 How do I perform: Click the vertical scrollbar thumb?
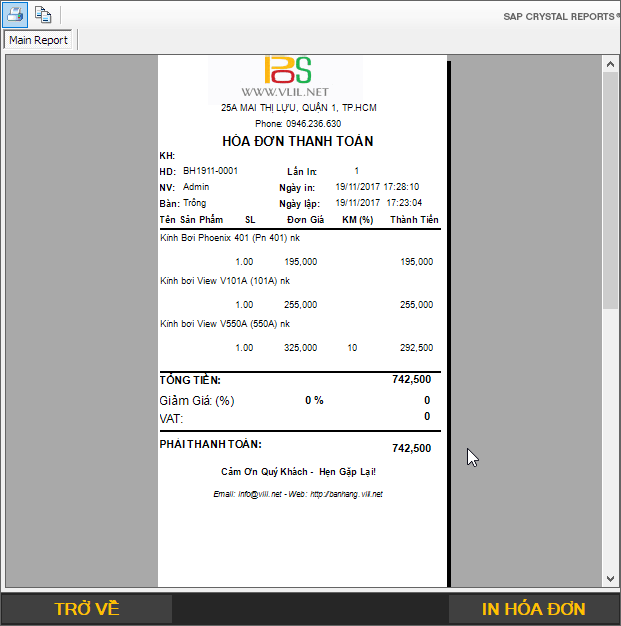[x=610, y=190]
